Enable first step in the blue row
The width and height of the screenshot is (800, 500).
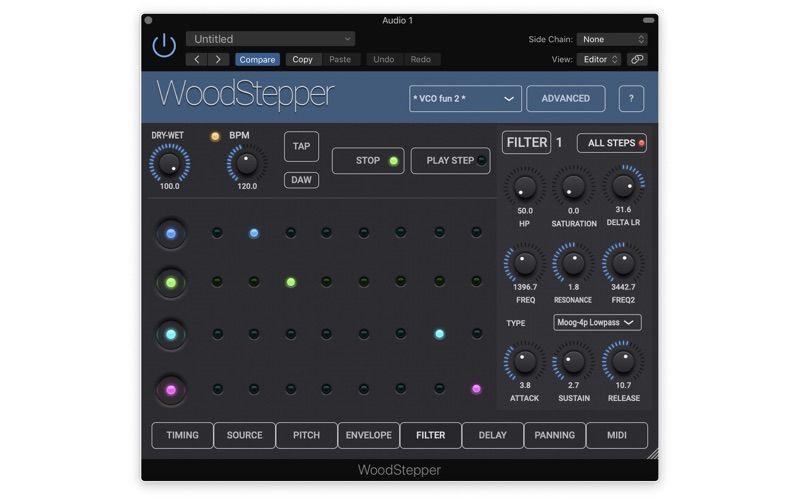point(217,233)
